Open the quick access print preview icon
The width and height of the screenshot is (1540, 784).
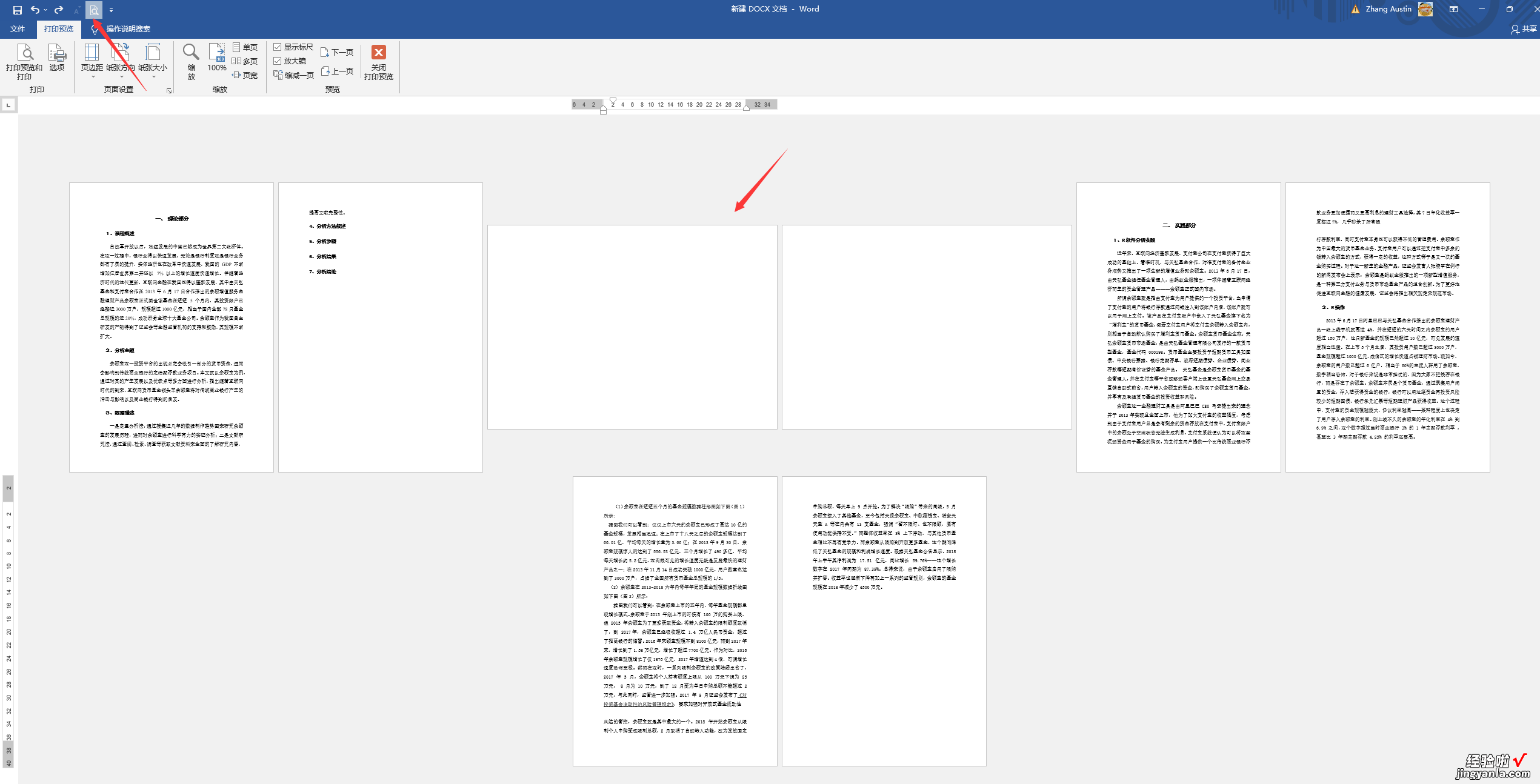pyautogui.click(x=94, y=10)
